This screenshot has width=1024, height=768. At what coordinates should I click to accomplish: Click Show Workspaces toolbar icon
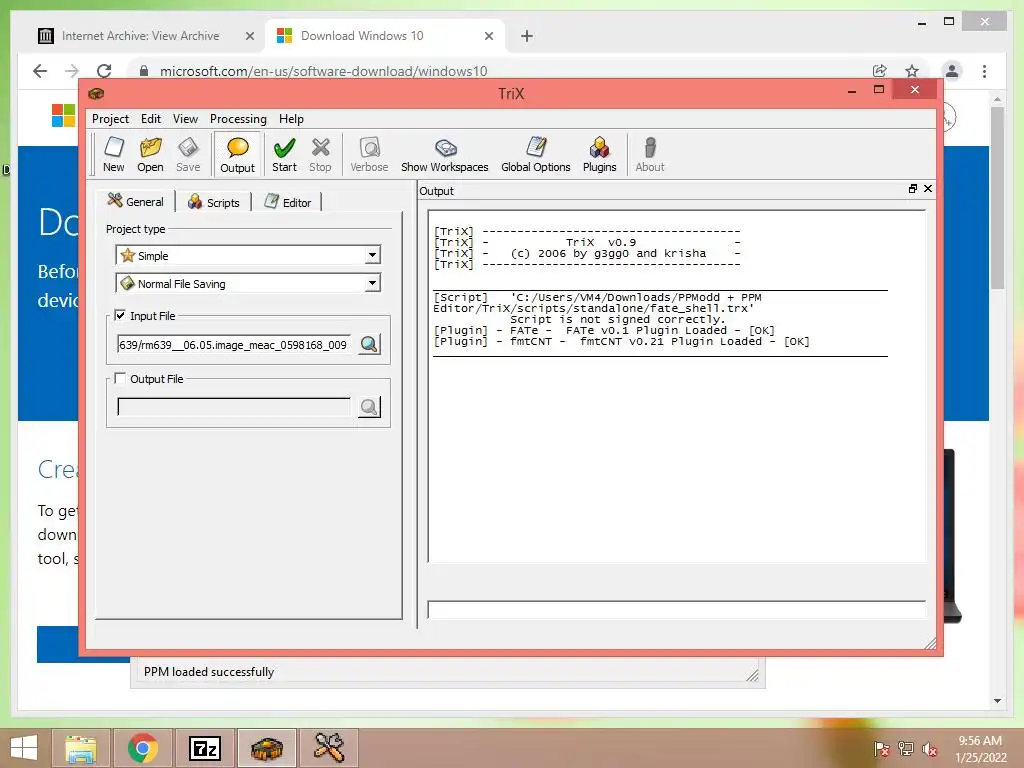[445, 154]
